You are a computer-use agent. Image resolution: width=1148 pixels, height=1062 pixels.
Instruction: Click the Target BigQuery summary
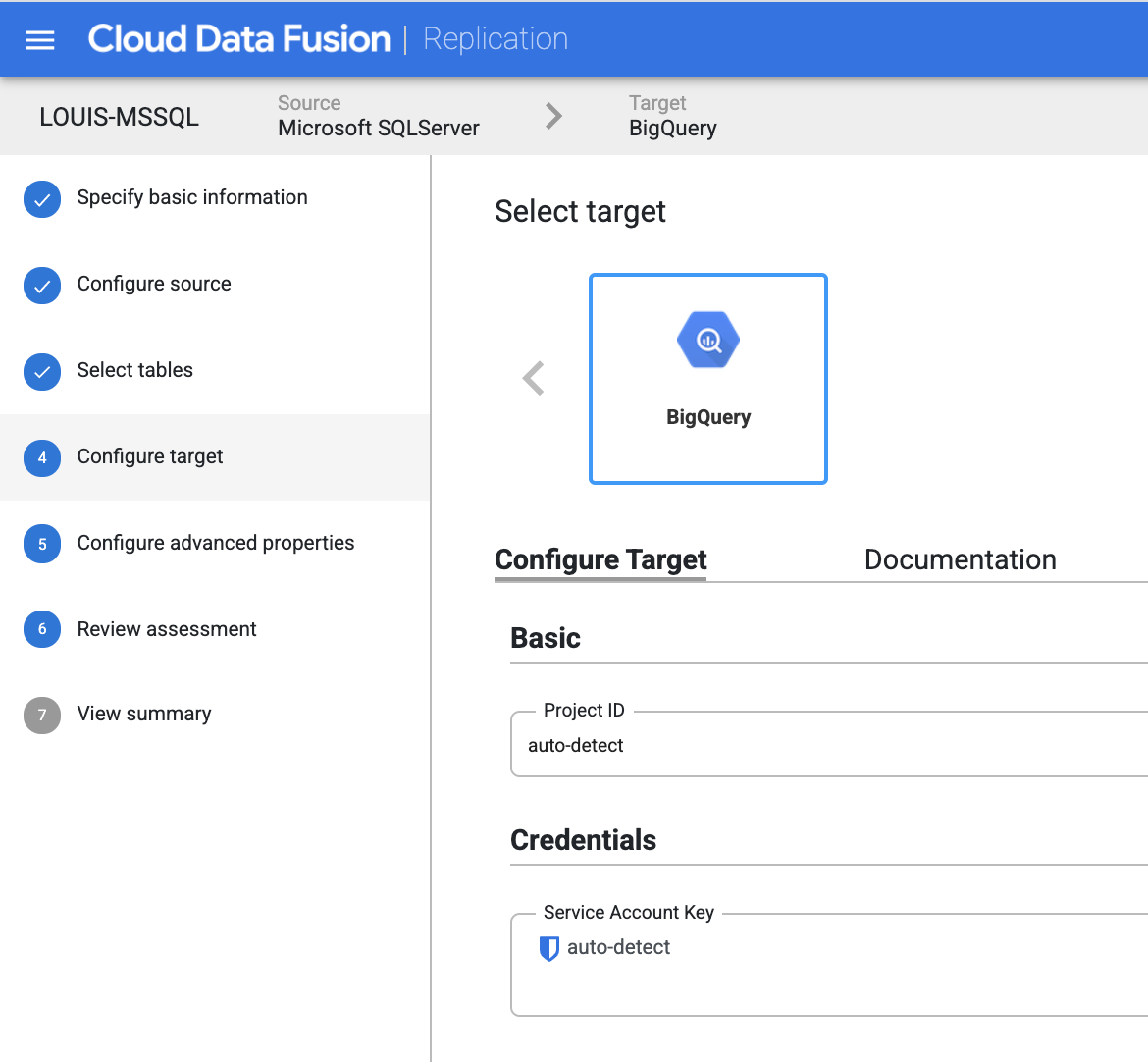tap(673, 116)
